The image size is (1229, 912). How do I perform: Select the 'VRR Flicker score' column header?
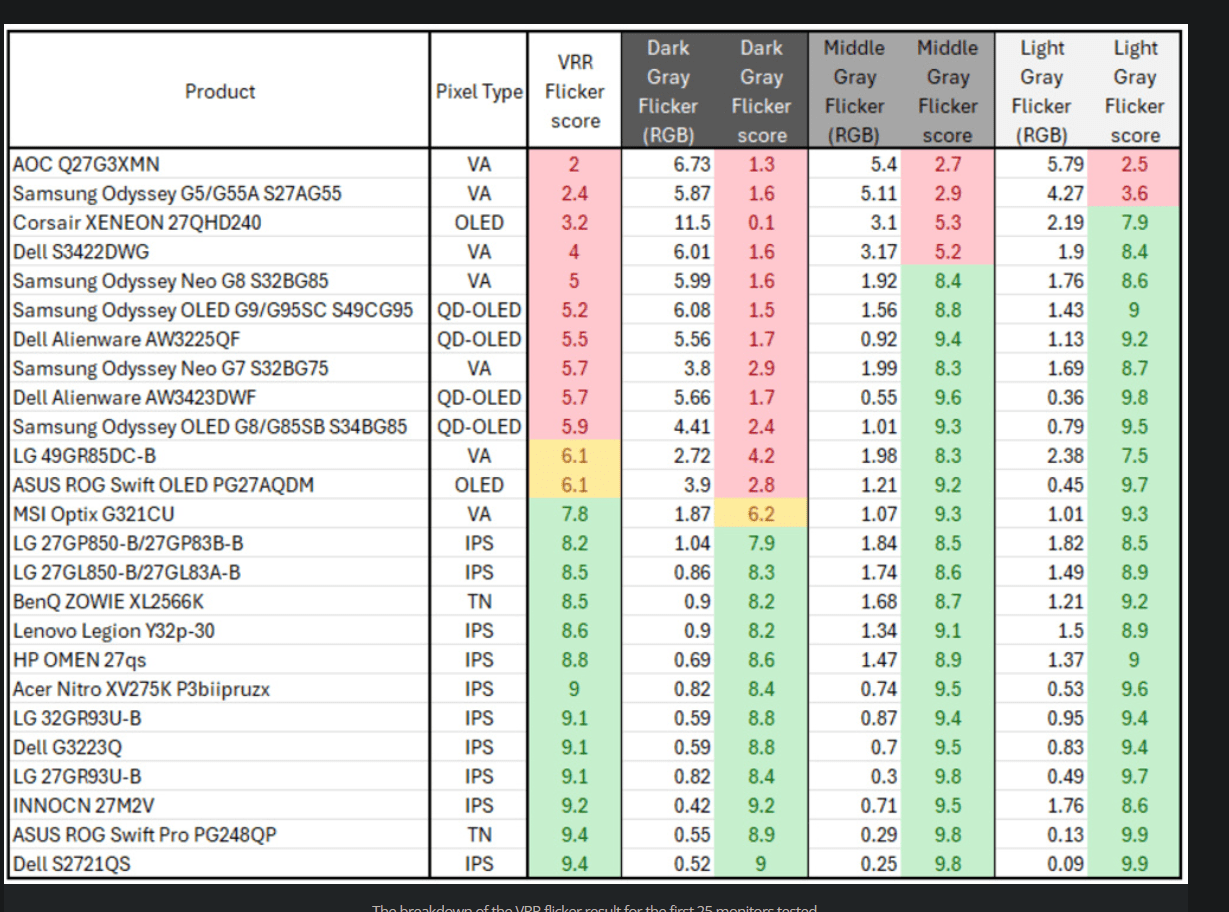point(575,91)
